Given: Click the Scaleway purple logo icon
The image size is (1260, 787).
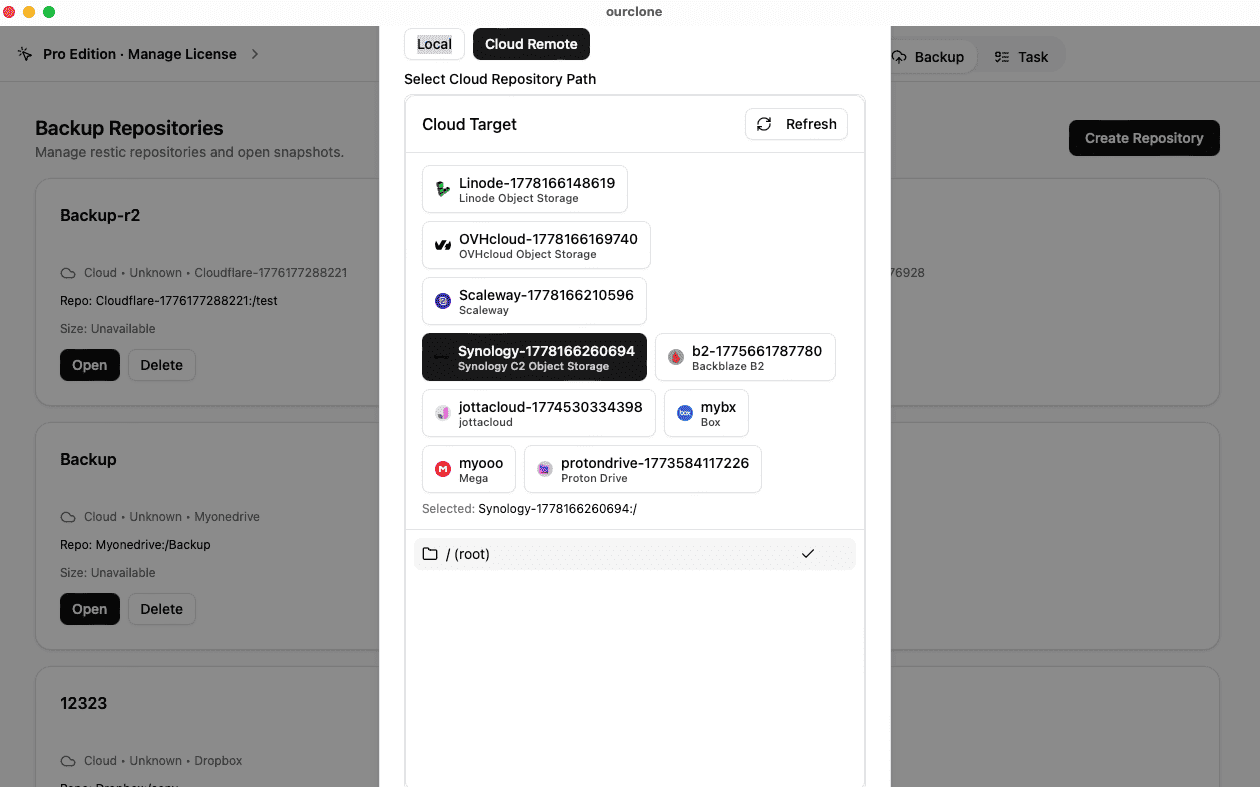Looking at the screenshot, I should pyautogui.click(x=443, y=301).
